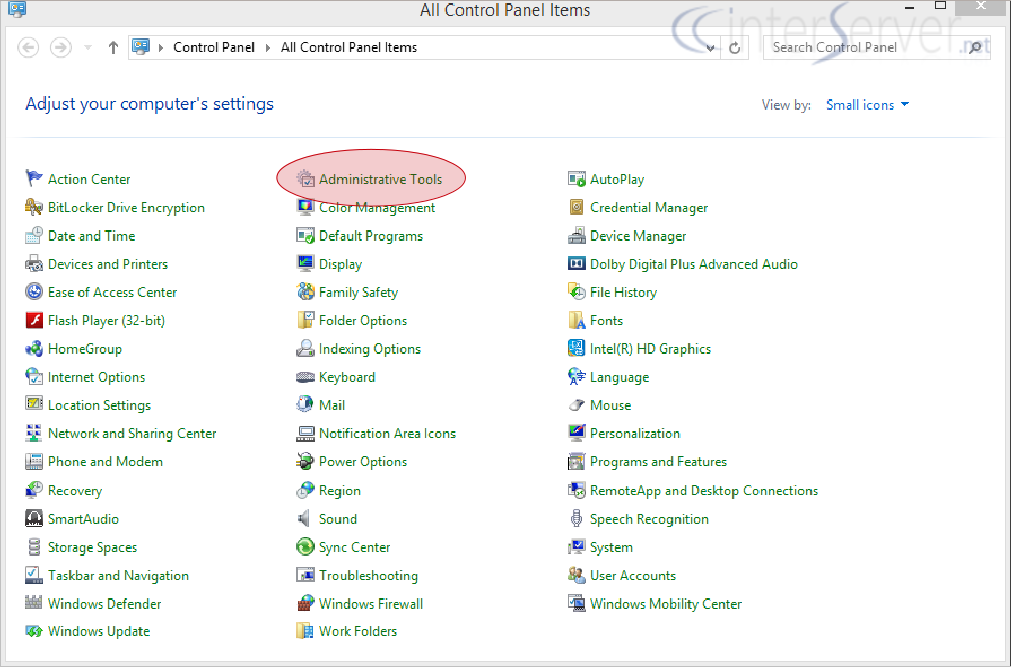Open Network and Sharing Center link
The height and width of the screenshot is (668, 1011).
coord(132,433)
